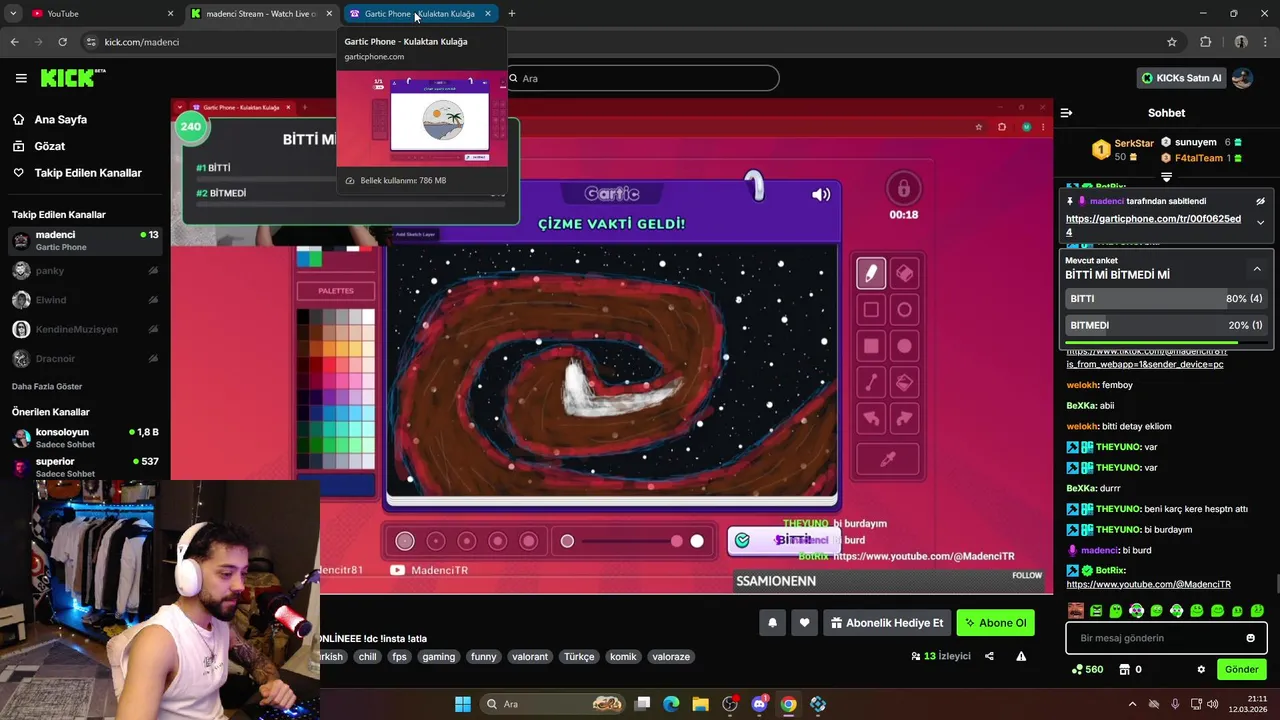Collapse the Sohbet chat panel

point(1066,113)
